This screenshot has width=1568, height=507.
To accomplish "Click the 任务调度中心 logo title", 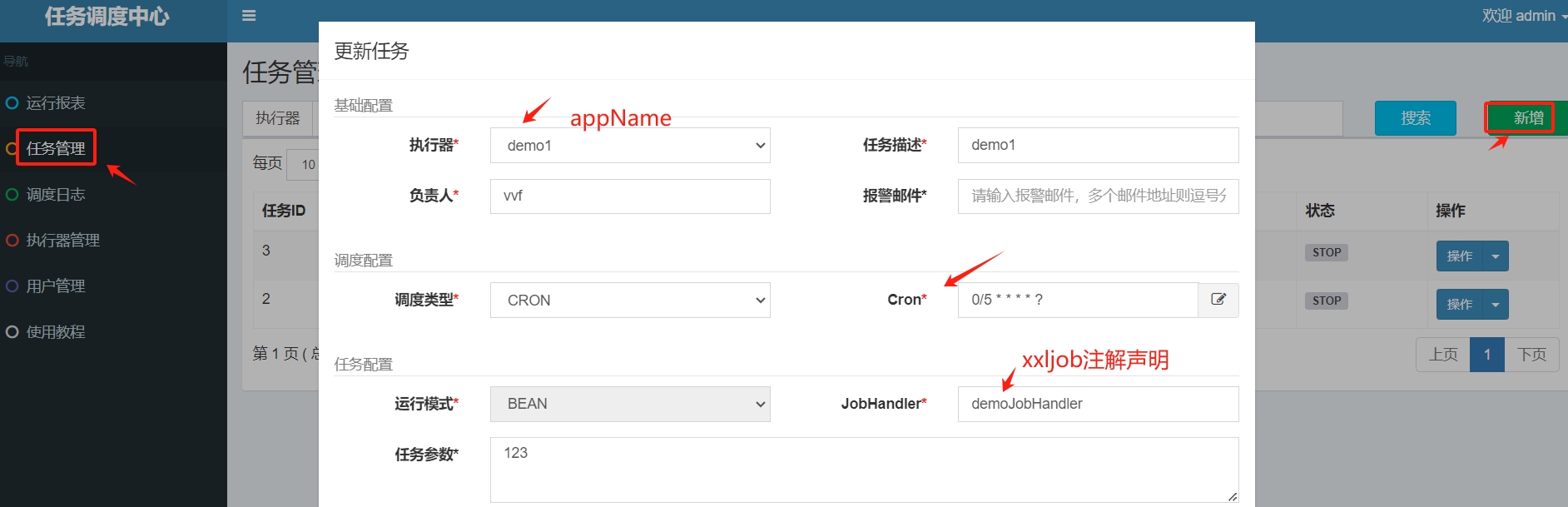I will click(107, 17).
